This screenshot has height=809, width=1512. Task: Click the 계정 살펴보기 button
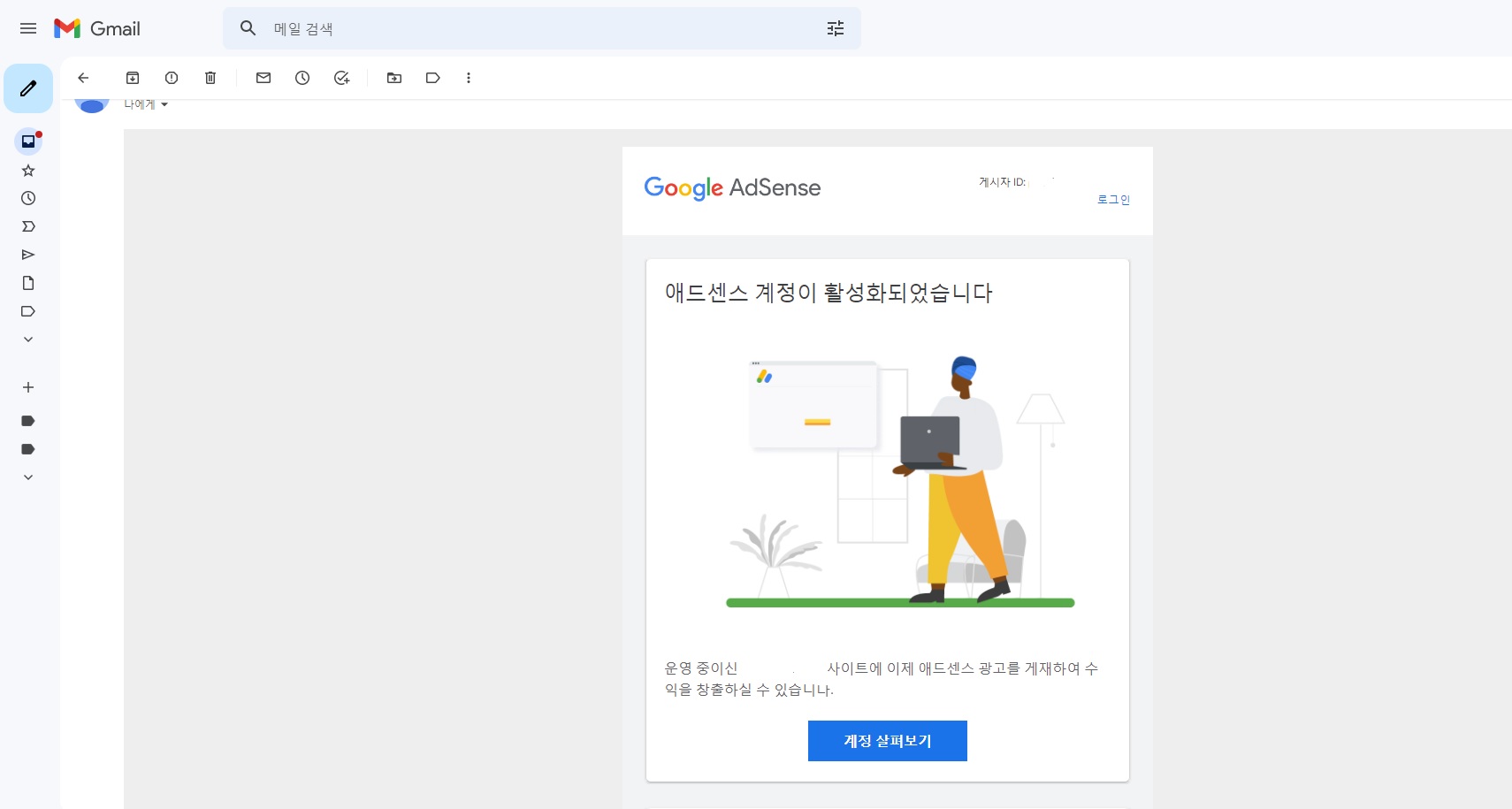coord(888,741)
